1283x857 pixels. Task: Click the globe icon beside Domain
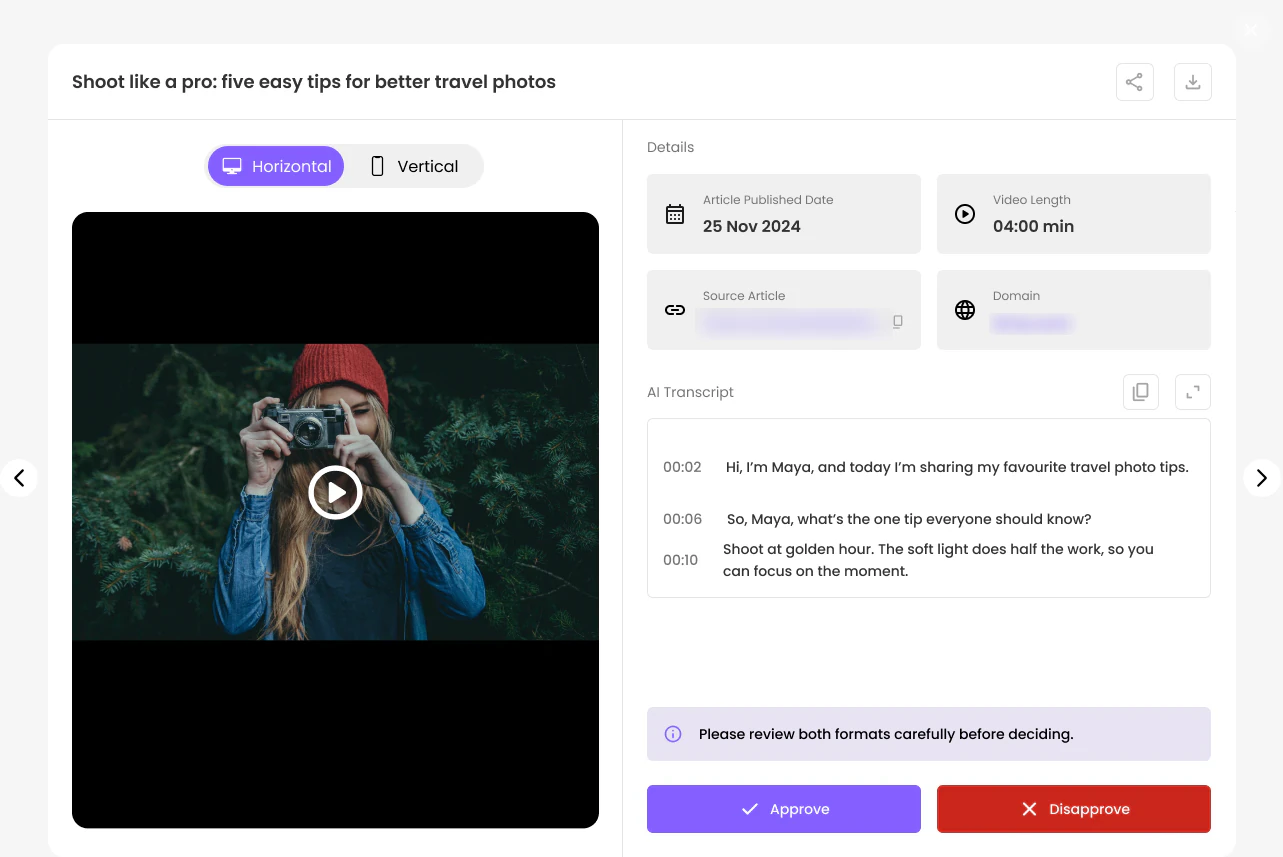965,310
